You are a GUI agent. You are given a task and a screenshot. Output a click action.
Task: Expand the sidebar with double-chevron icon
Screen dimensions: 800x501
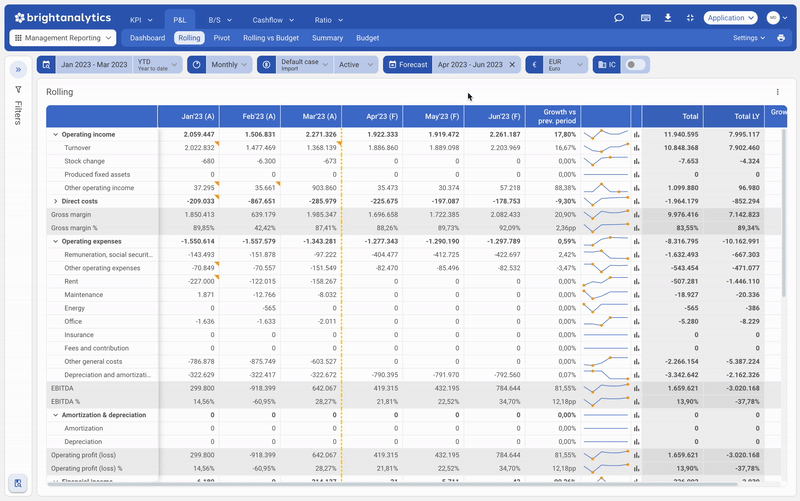coord(18,69)
